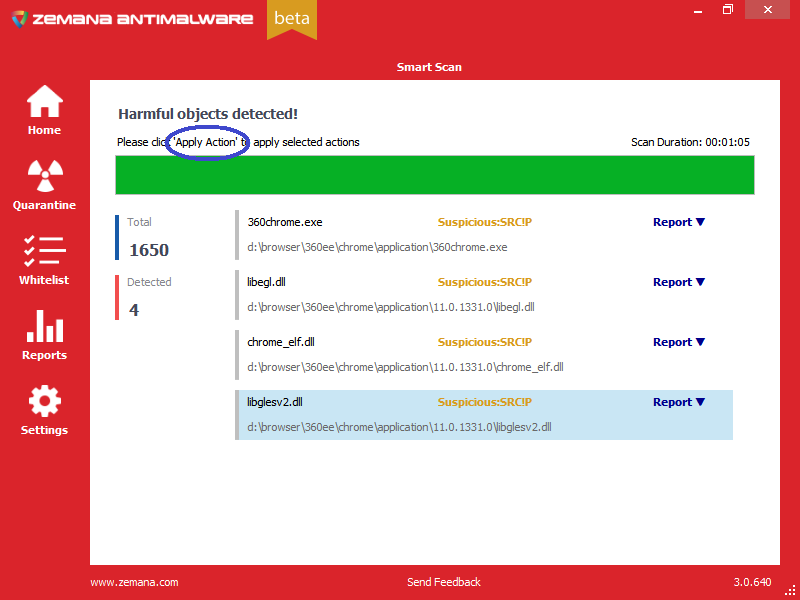Expand Report dropdown for libegl.dll

click(679, 282)
